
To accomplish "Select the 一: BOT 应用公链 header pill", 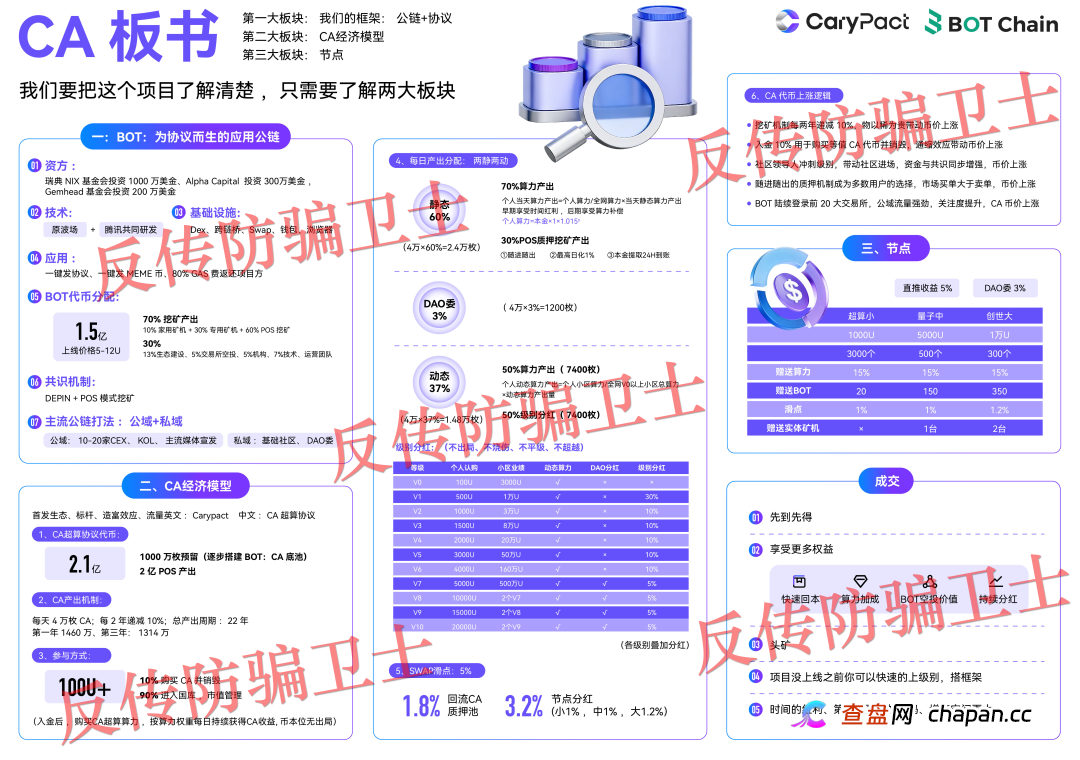I will (186, 136).
